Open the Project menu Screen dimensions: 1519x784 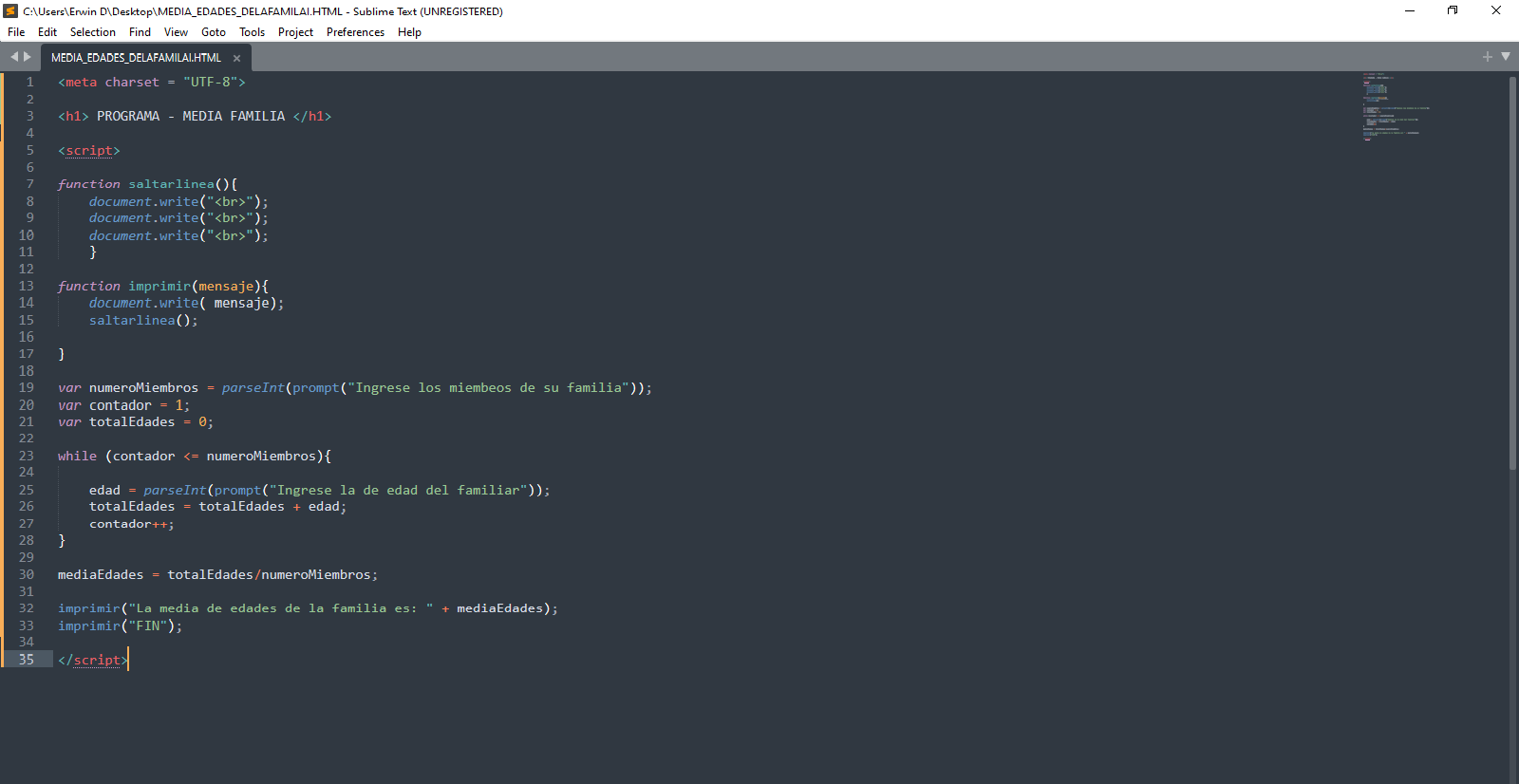click(295, 32)
